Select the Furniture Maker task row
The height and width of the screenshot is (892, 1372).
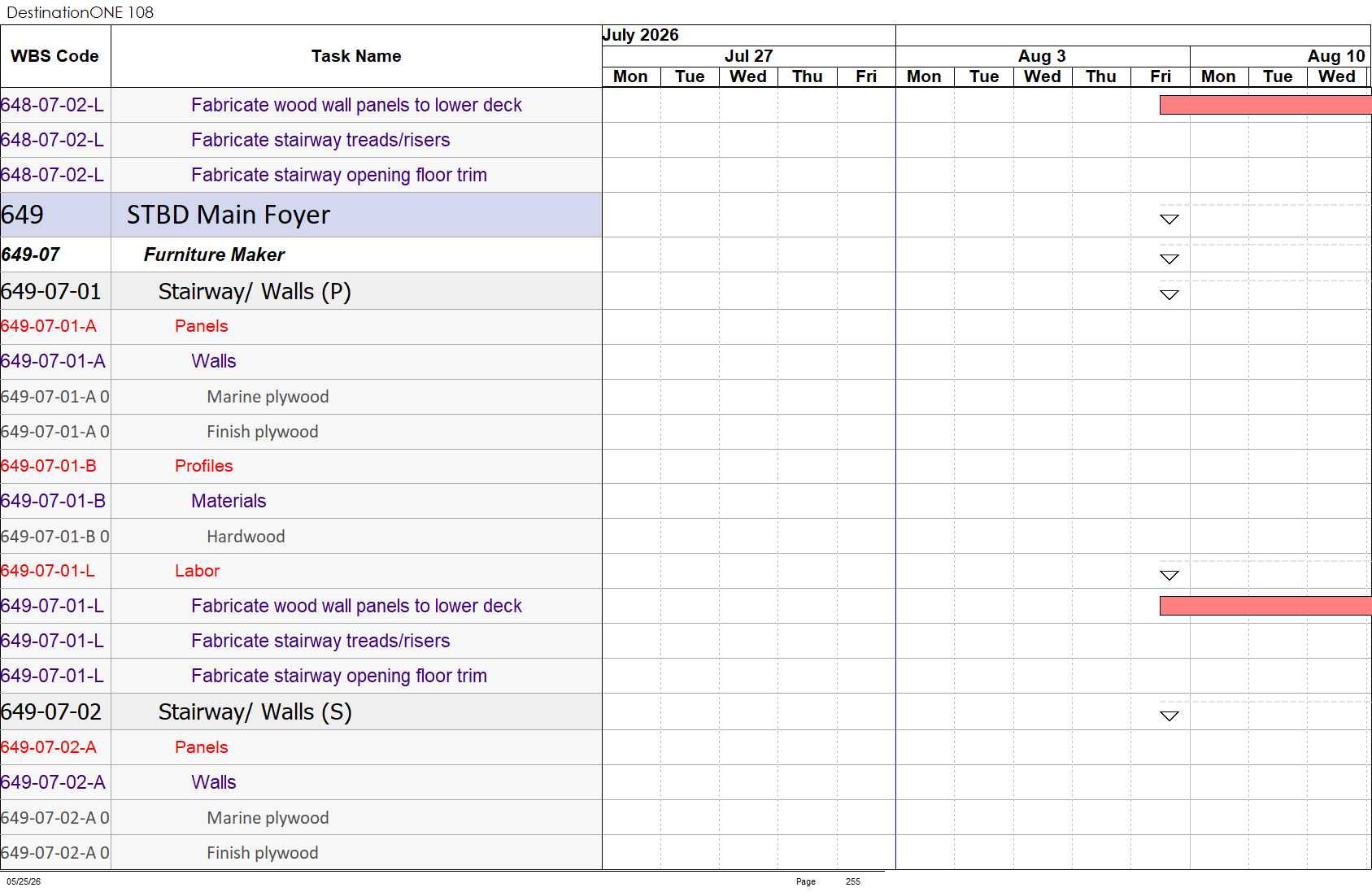301,255
